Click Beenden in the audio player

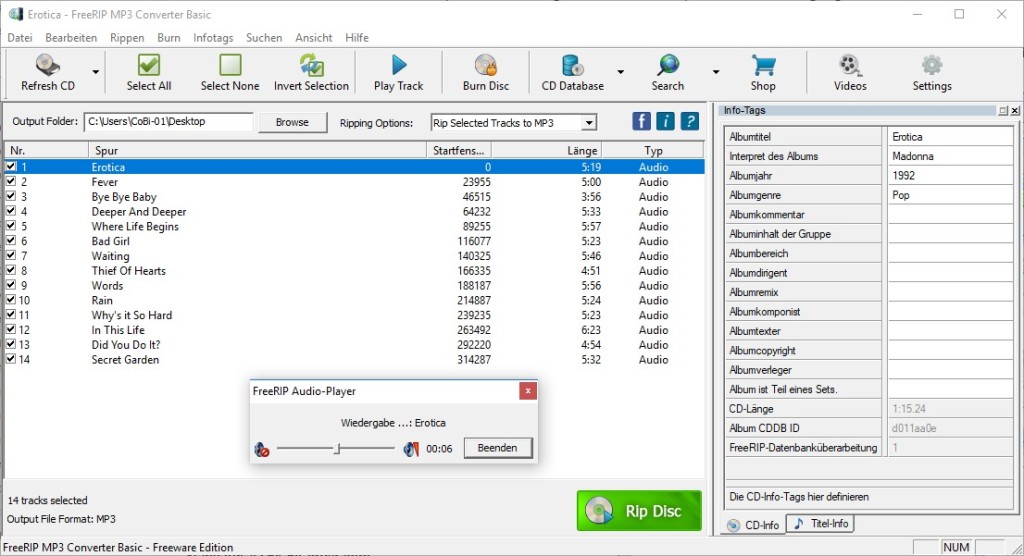[x=497, y=448]
